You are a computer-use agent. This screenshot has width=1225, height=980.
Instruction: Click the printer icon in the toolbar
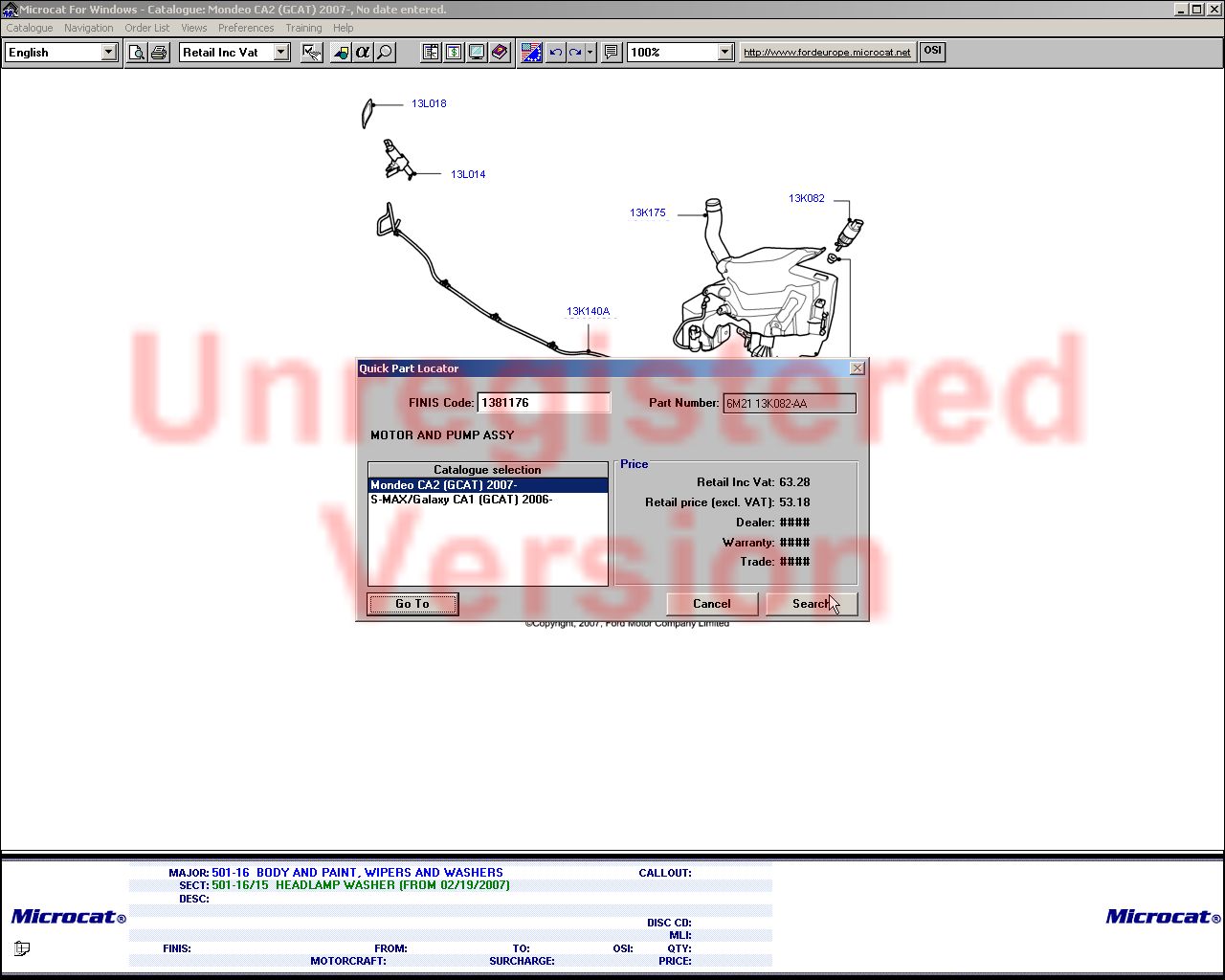click(x=159, y=53)
